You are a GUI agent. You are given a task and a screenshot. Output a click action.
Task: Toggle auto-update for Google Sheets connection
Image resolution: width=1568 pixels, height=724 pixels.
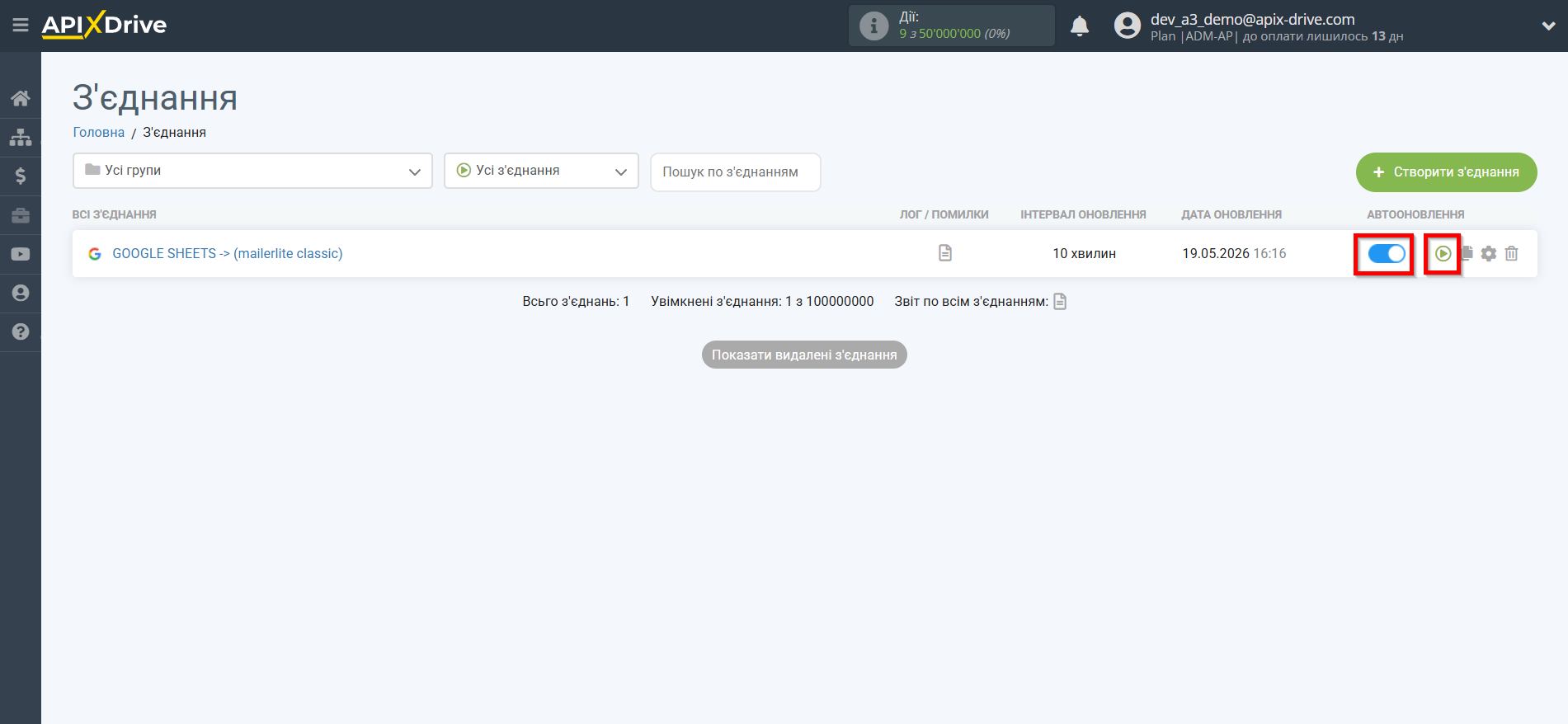coord(1386,253)
